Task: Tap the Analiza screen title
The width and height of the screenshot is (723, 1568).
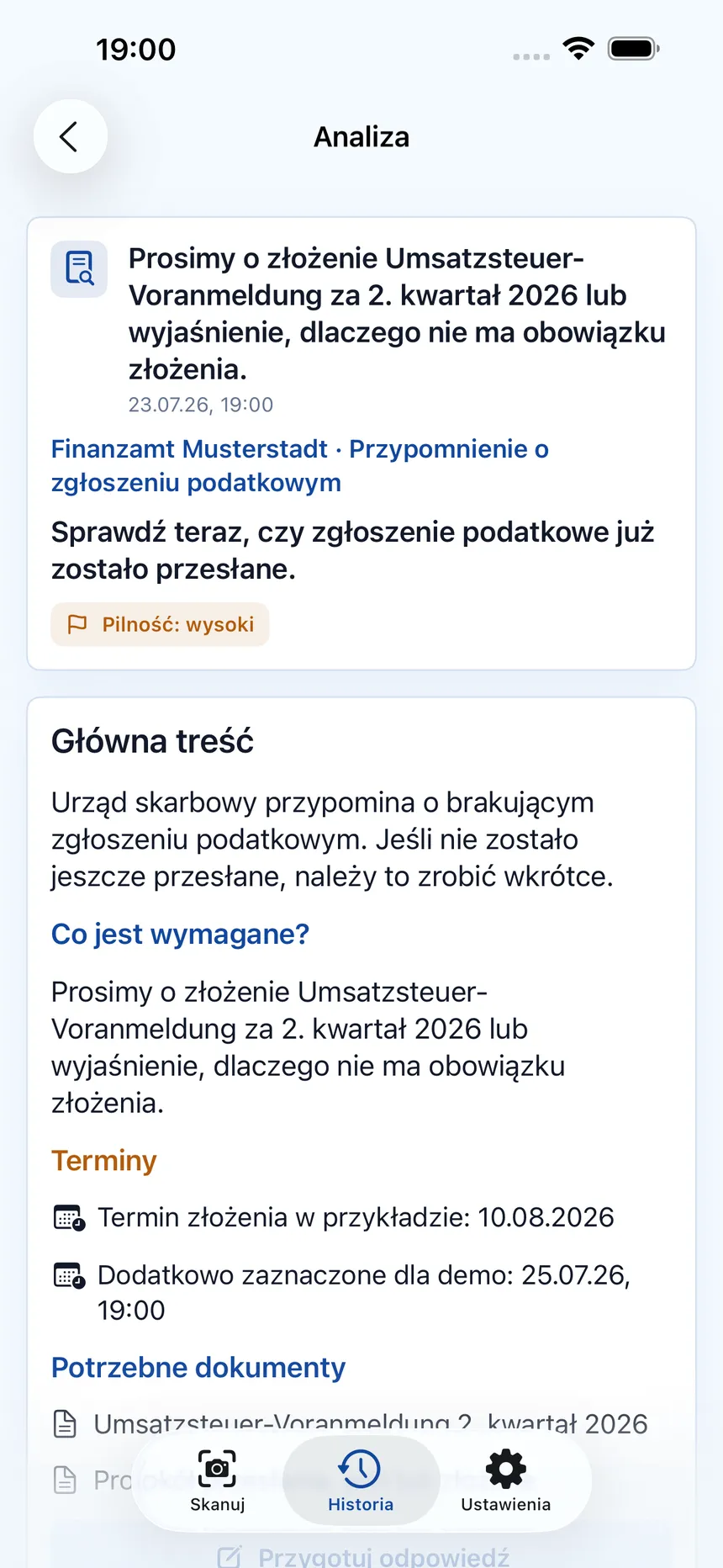Action: point(361,136)
